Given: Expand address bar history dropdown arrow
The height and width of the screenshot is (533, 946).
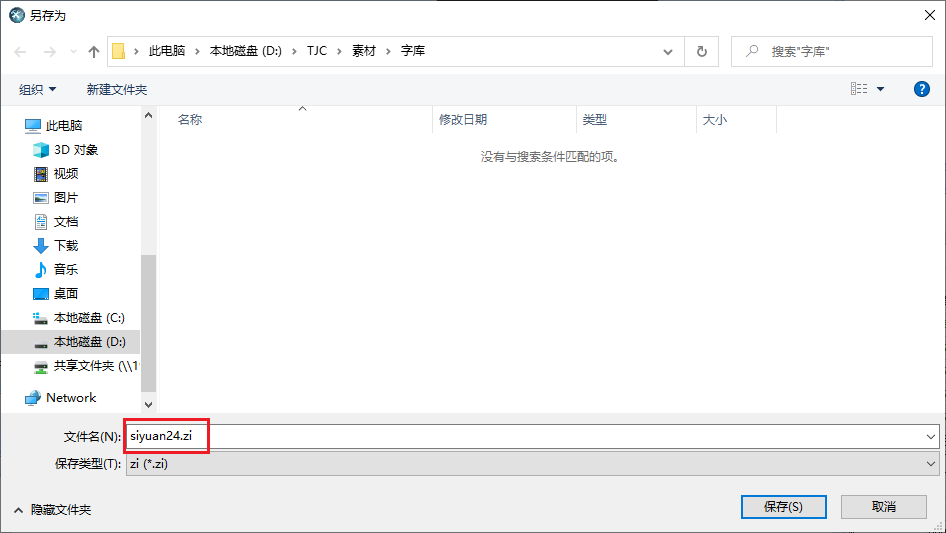Looking at the screenshot, I should click(668, 51).
